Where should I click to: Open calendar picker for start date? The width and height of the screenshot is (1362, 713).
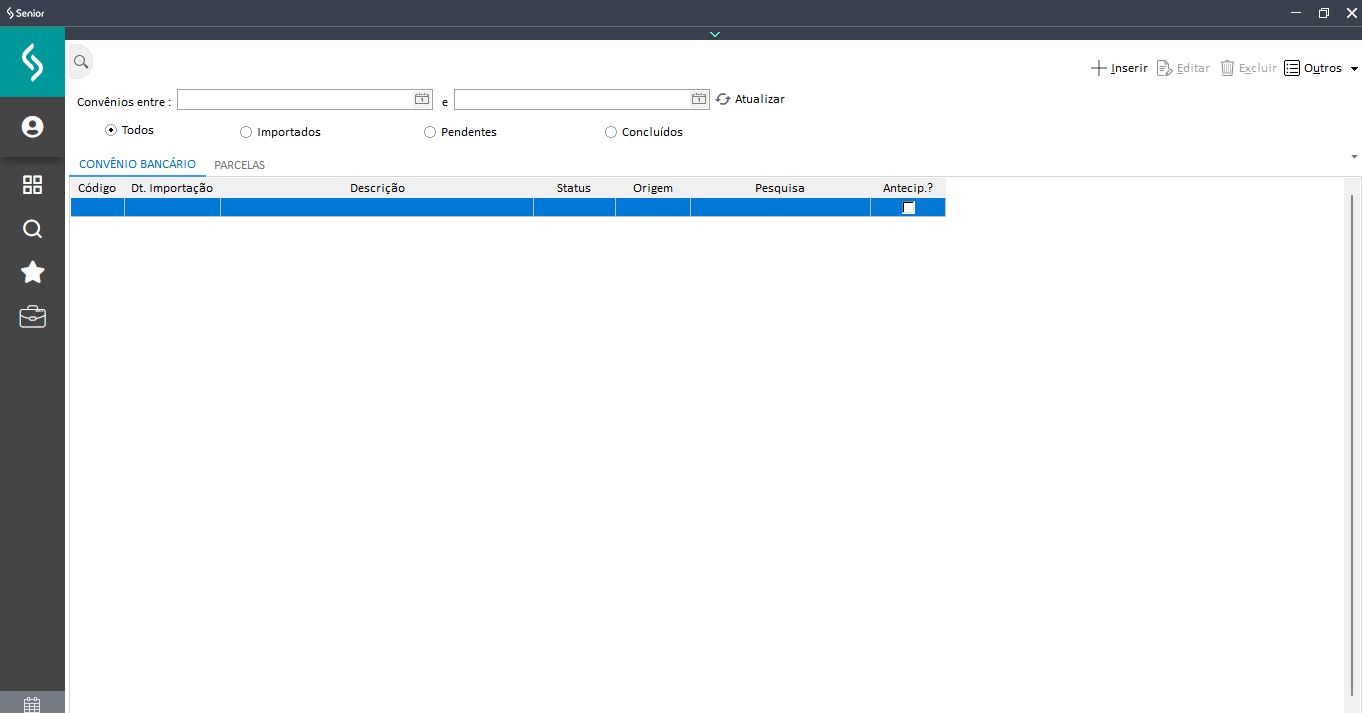click(422, 99)
